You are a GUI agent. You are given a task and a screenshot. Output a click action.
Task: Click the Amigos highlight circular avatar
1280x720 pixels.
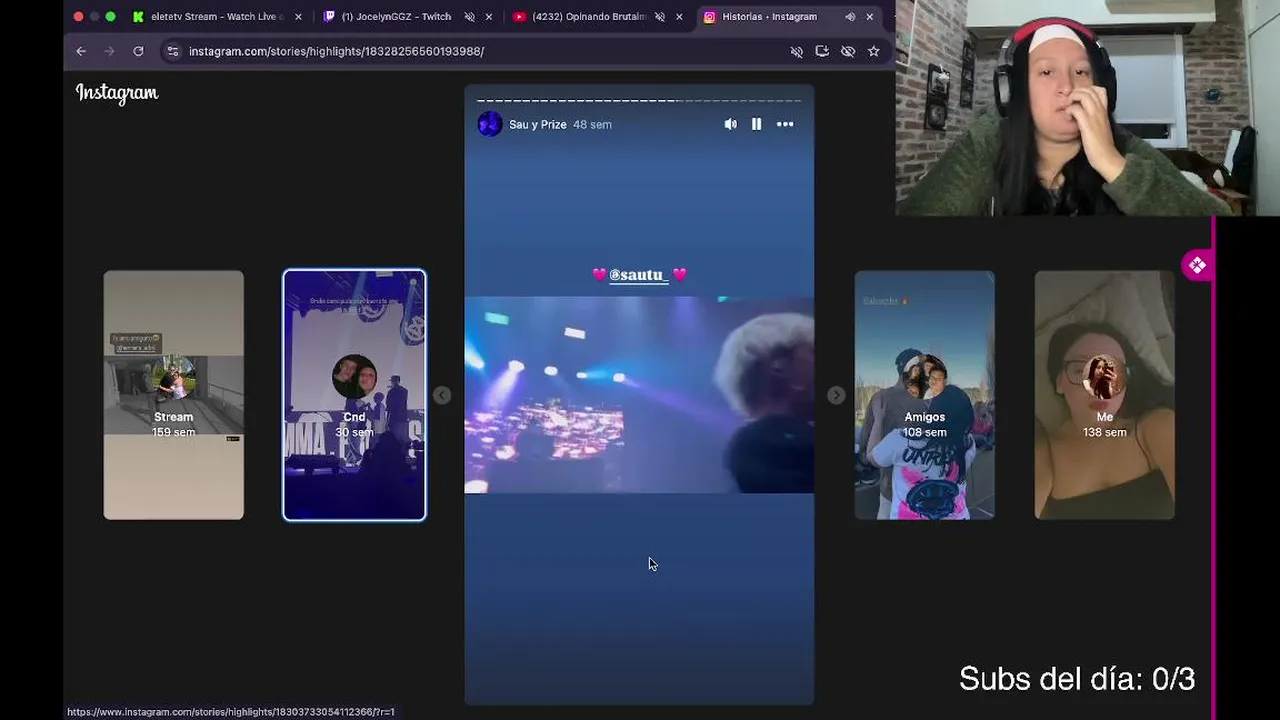(x=925, y=377)
